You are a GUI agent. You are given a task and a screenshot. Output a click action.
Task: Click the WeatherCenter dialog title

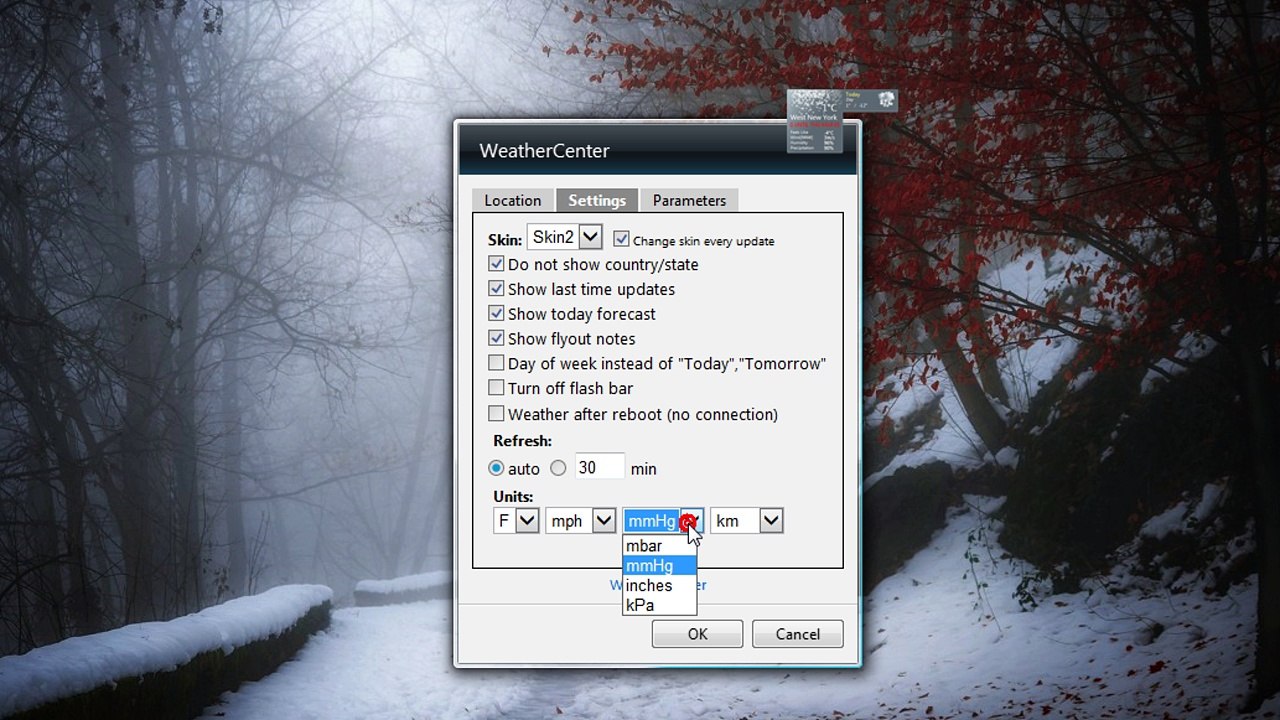pyautogui.click(x=544, y=150)
